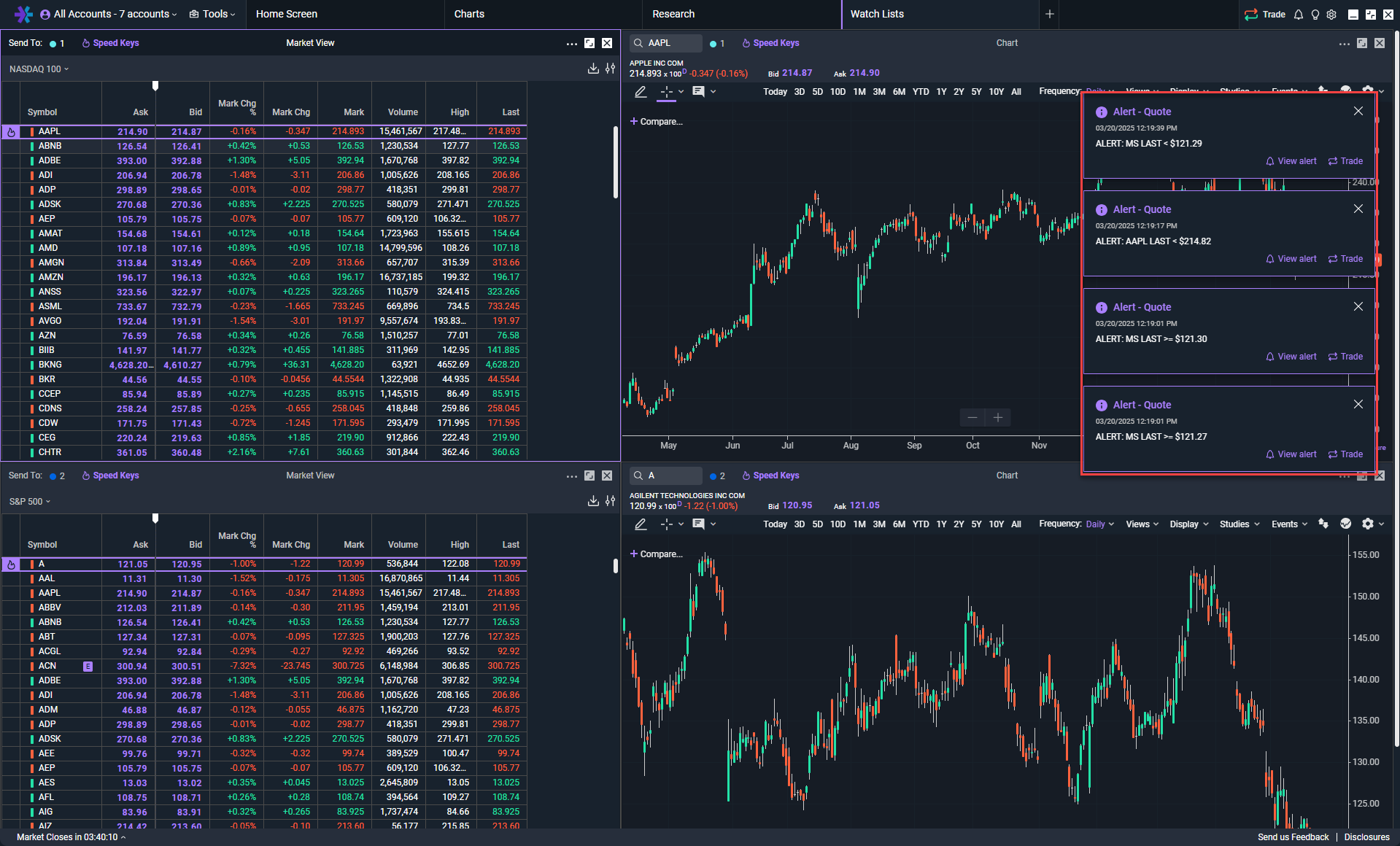
Task: Expand the NASDAQ 100 watchlist selector
Action: coord(39,69)
